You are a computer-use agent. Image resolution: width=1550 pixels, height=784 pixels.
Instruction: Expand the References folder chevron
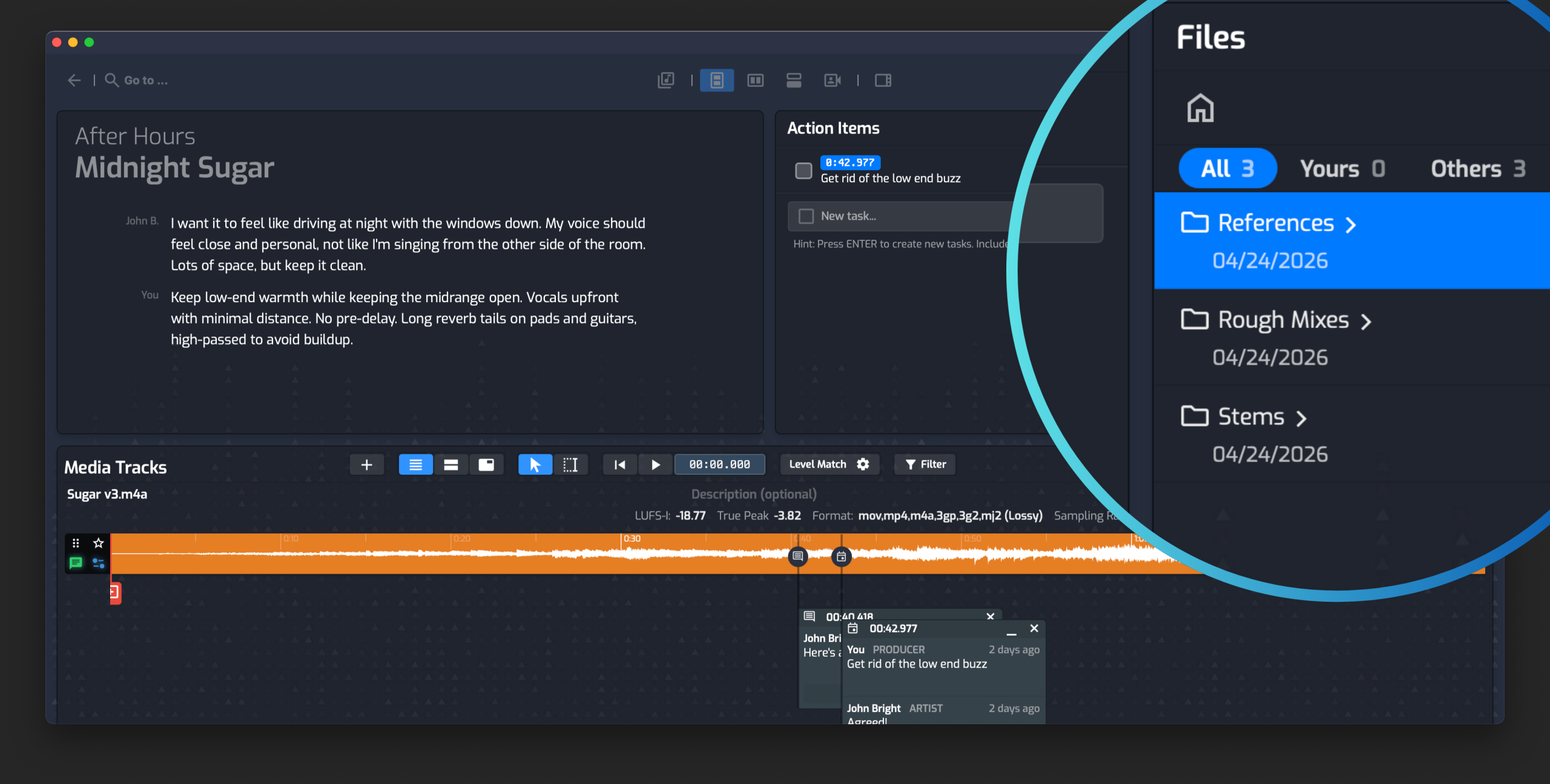1350,225
